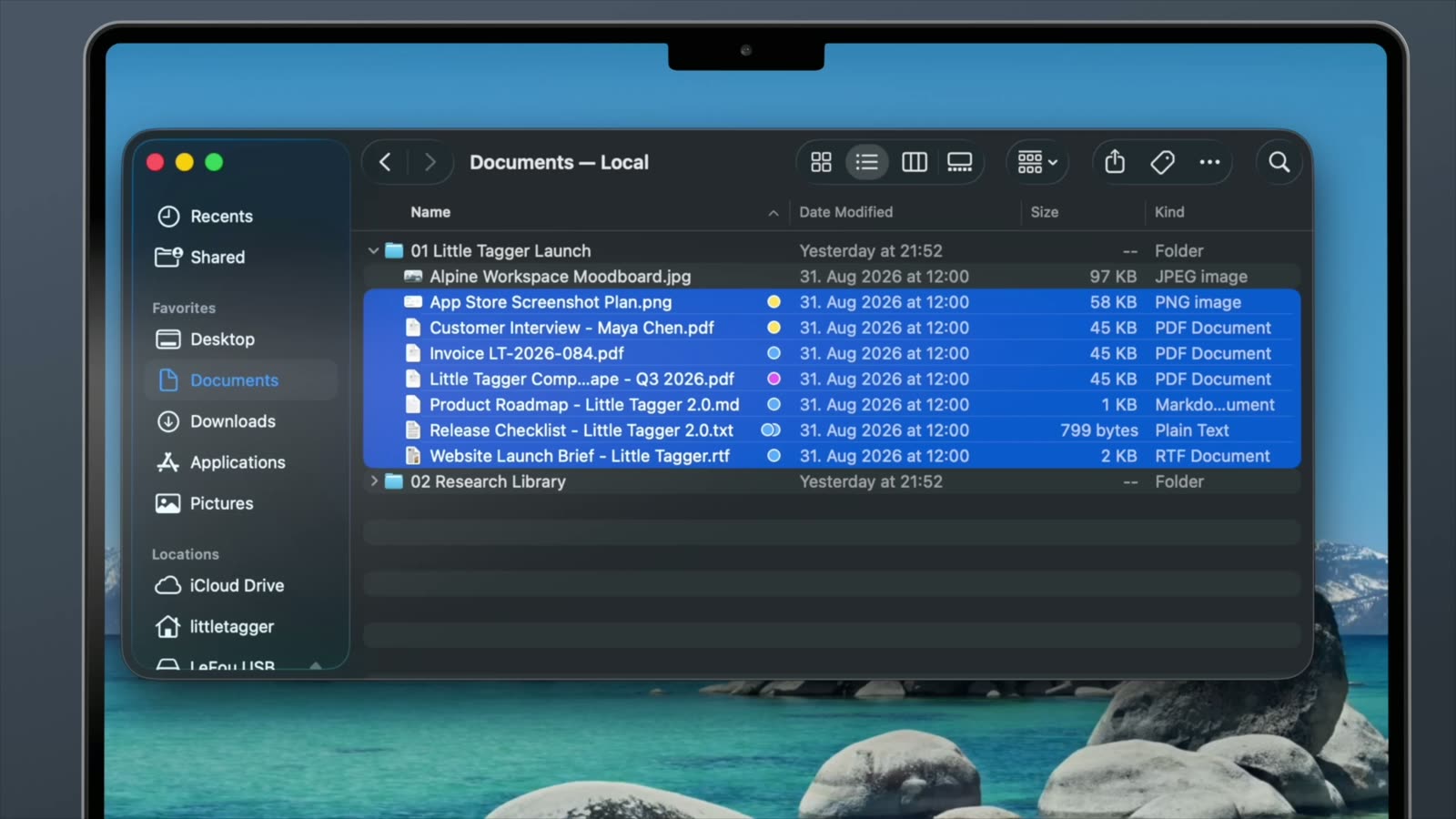The height and width of the screenshot is (819, 1456).
Task: Click the Downloads arrow icon
Action: [x=168, y=421]
